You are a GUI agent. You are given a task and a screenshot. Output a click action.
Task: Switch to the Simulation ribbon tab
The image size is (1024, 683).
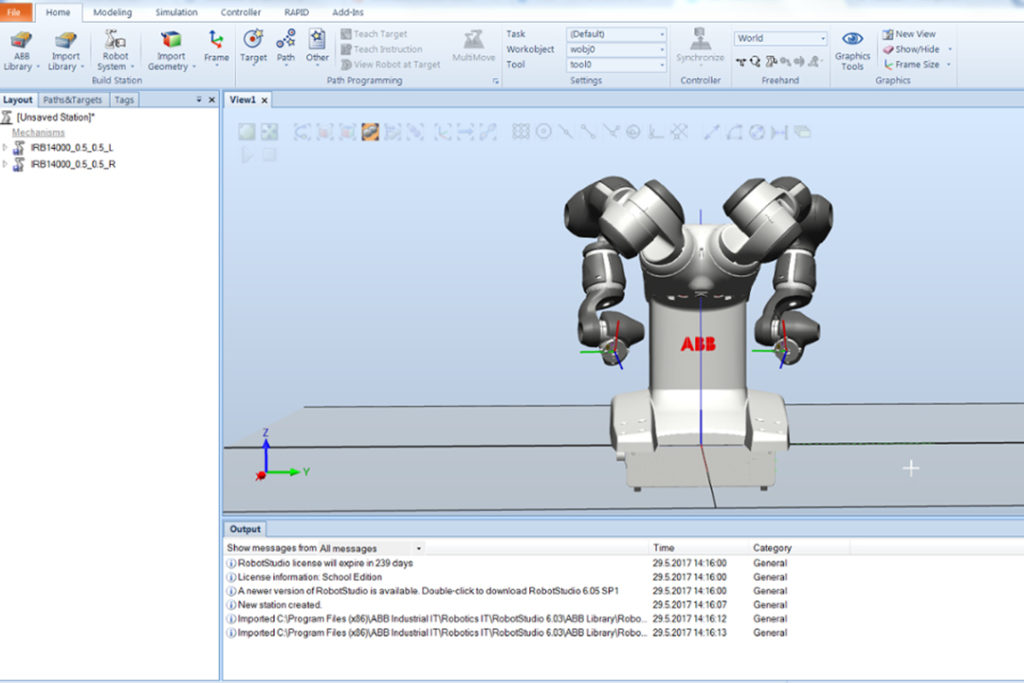pyautogui.click(x=176, y=12)
